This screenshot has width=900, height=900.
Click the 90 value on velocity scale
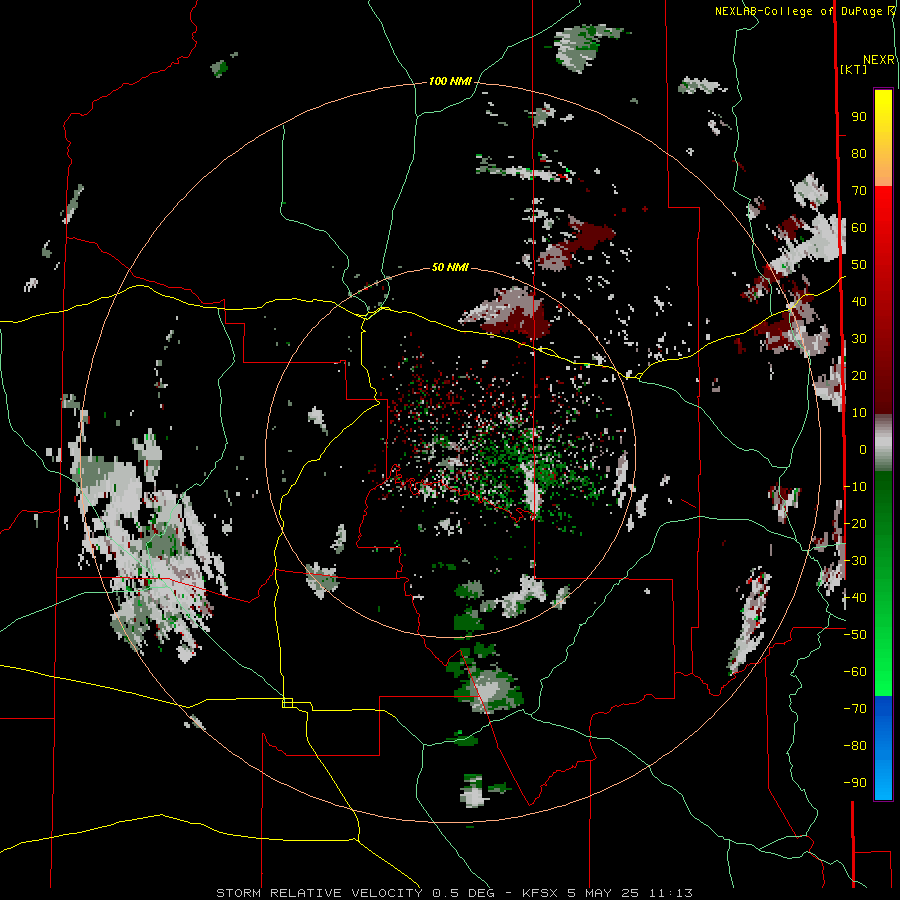(x=859, y=117)
